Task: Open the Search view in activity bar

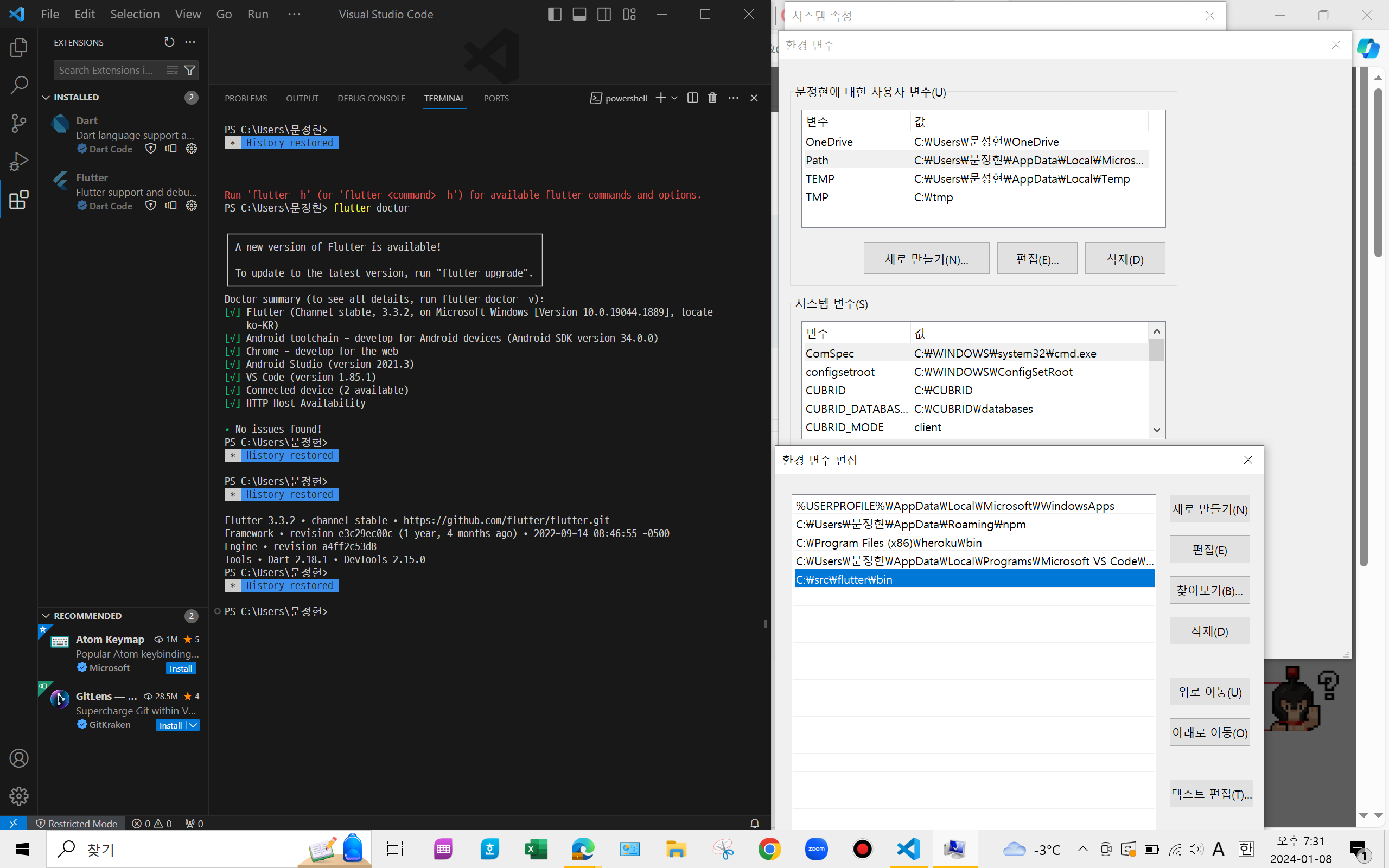Action: [18, 85]
